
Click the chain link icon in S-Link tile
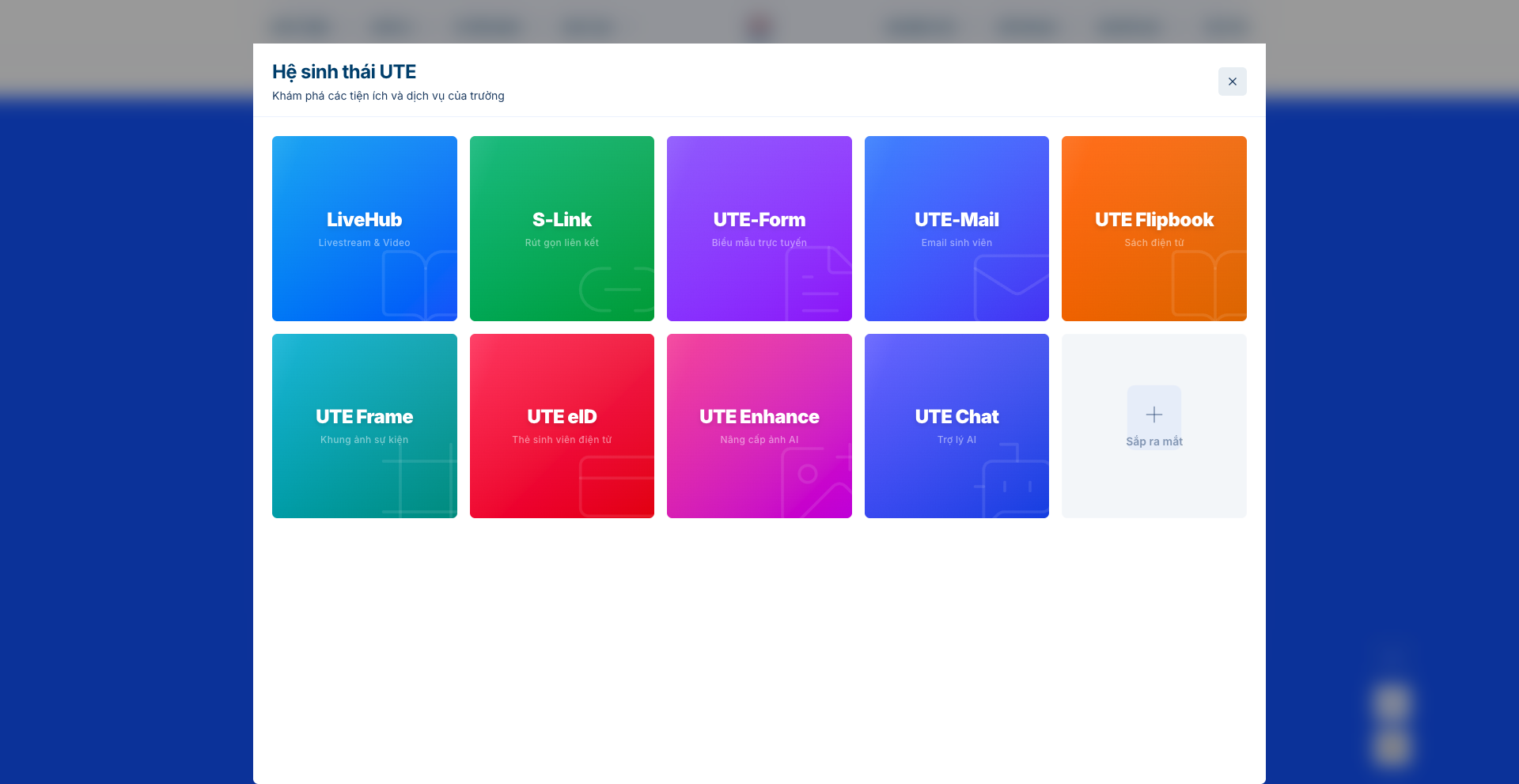(617, 290)
